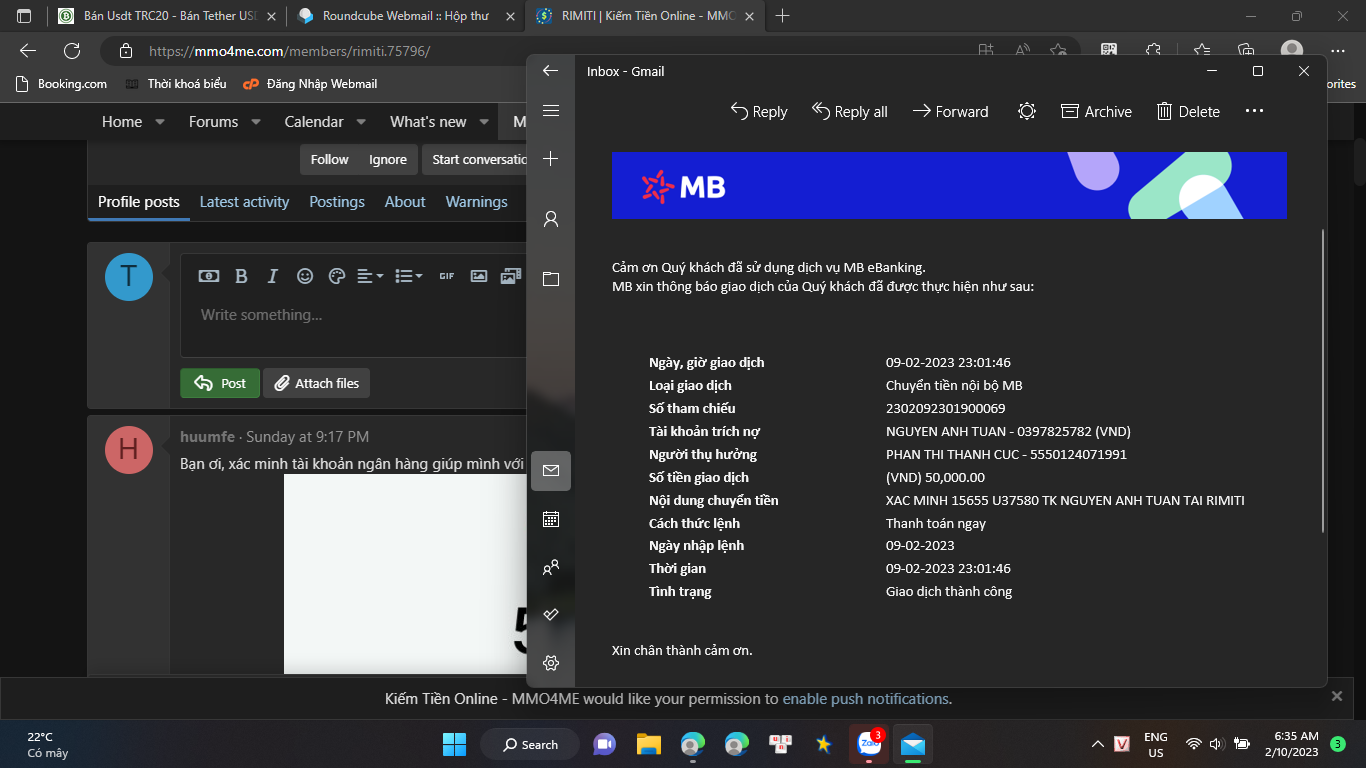Ignore the RIMITI member

pos(388,159)
